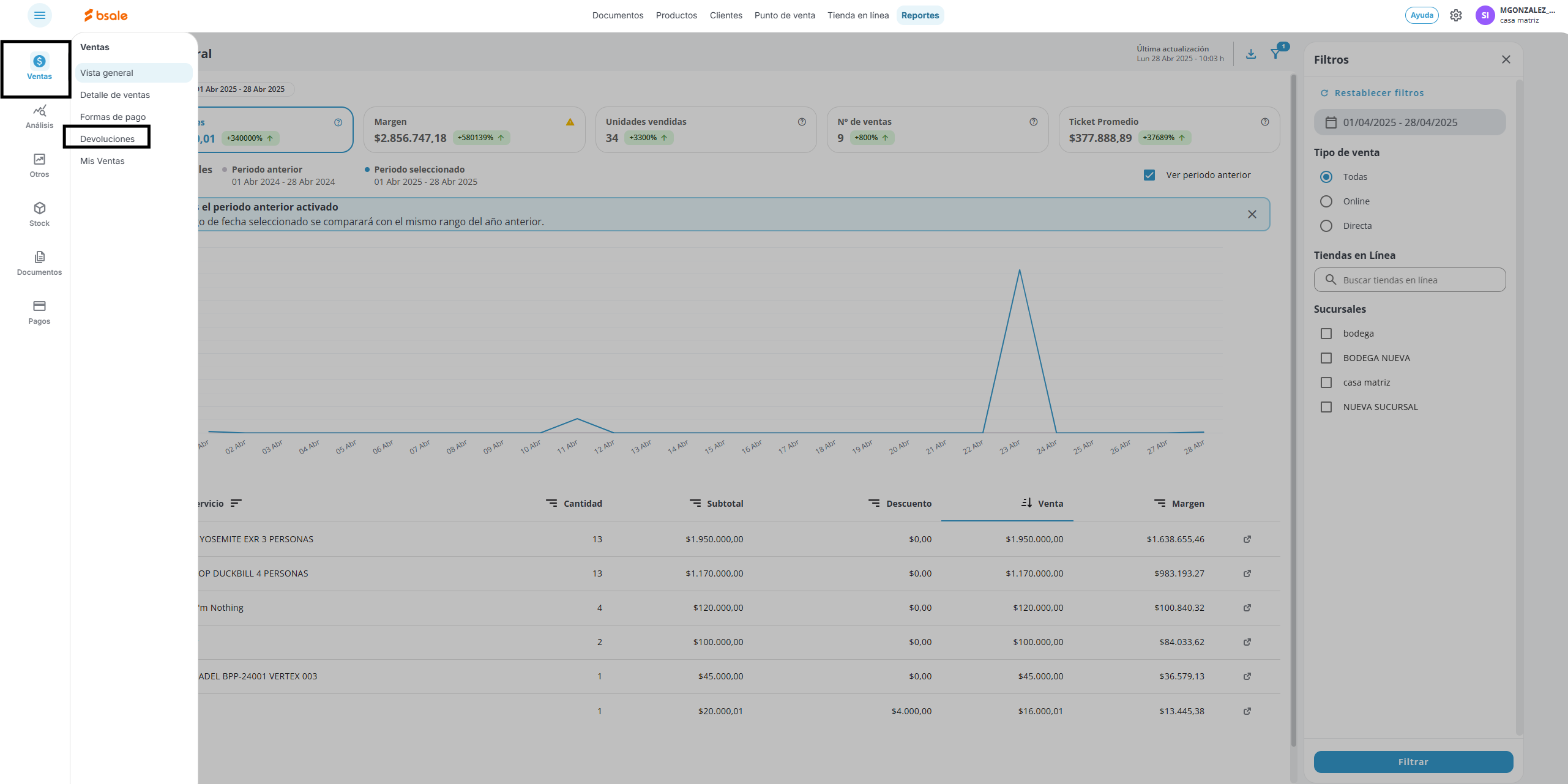Open Devoluciones in the Ventas menu

[107, 139]
